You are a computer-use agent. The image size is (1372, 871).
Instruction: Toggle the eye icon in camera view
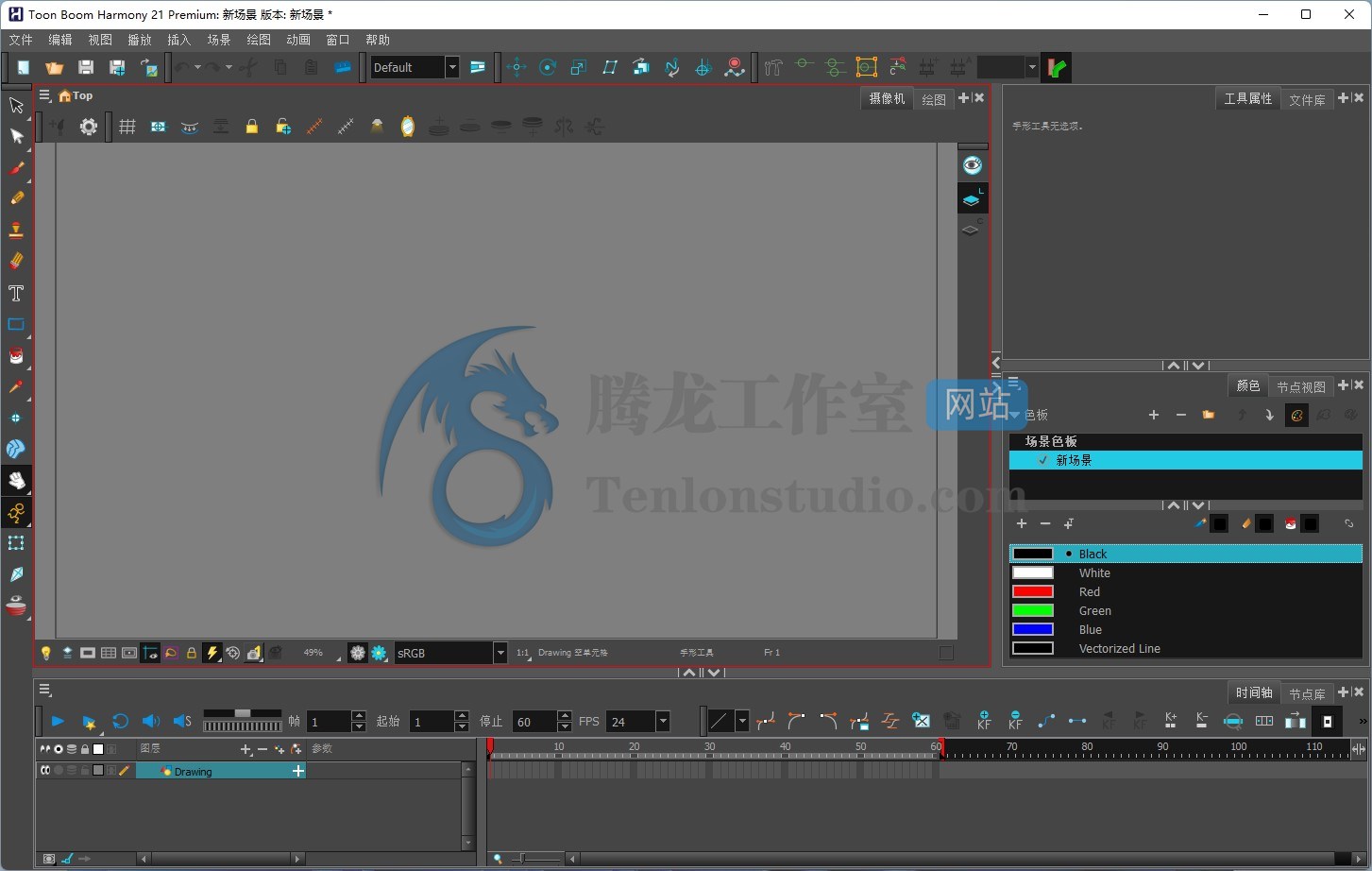973,165
